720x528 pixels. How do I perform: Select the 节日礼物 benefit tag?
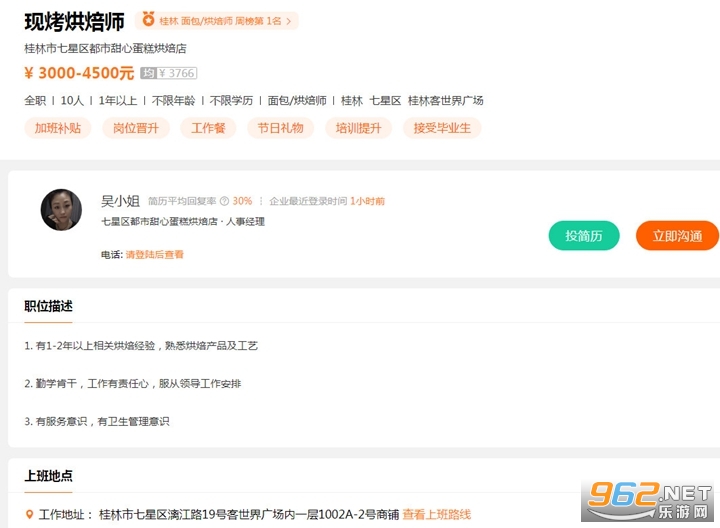[x=281, y=128]
